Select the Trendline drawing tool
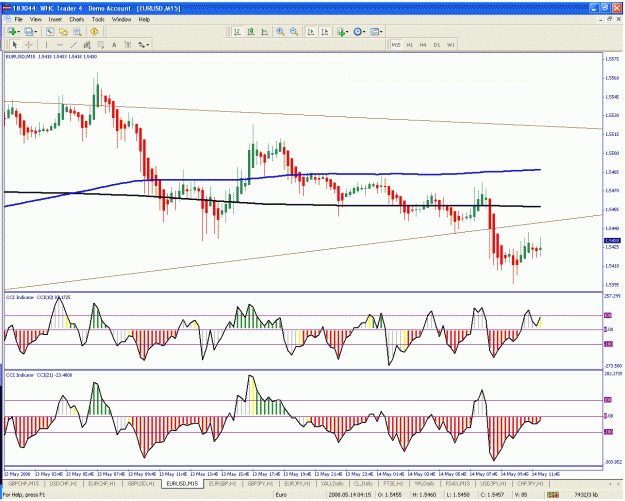This screenshot has height=501, width=625. coord(73,45)
